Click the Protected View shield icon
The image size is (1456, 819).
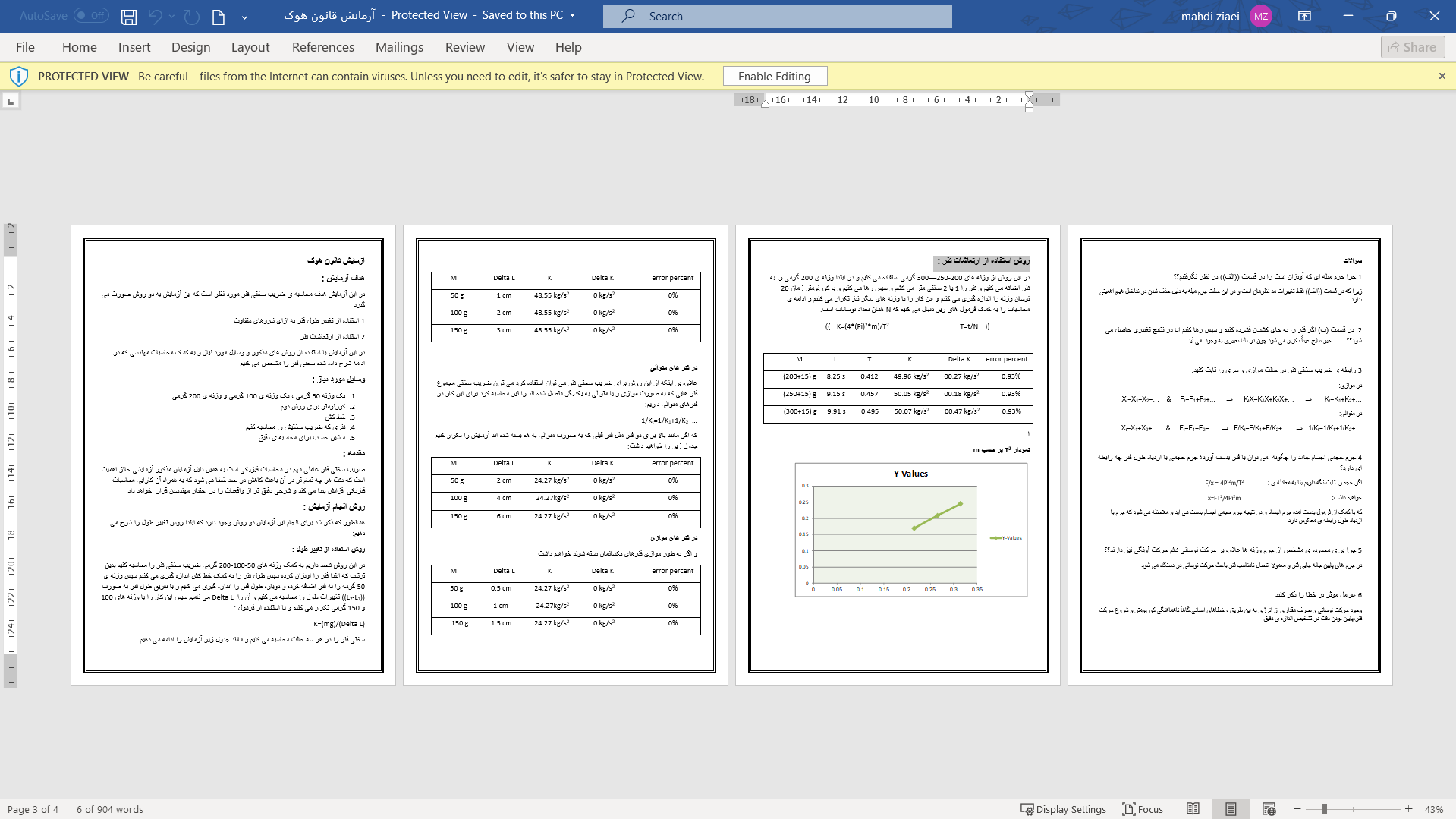point(19,76)
